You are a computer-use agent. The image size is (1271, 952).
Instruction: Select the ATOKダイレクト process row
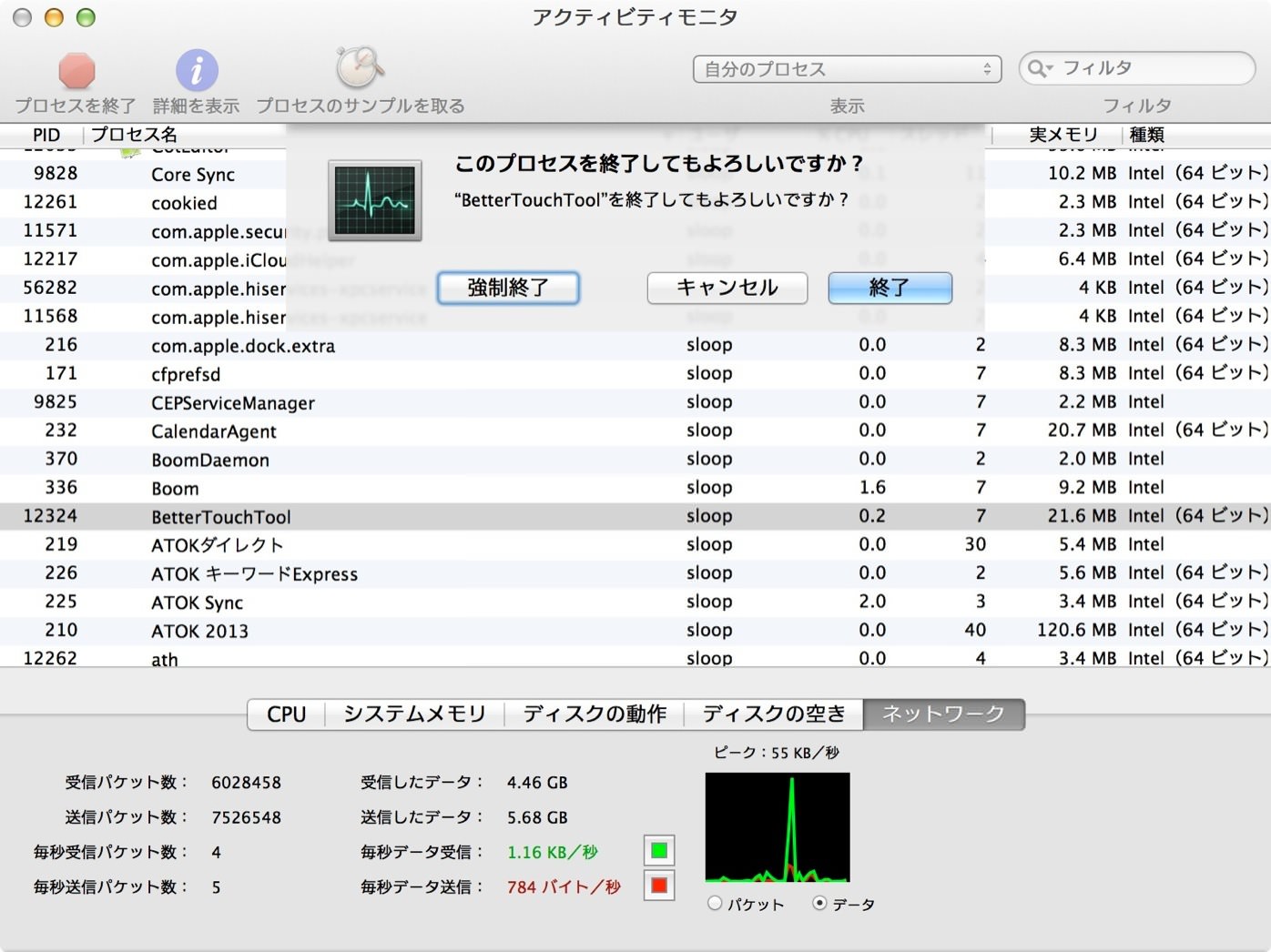[635, 544]
